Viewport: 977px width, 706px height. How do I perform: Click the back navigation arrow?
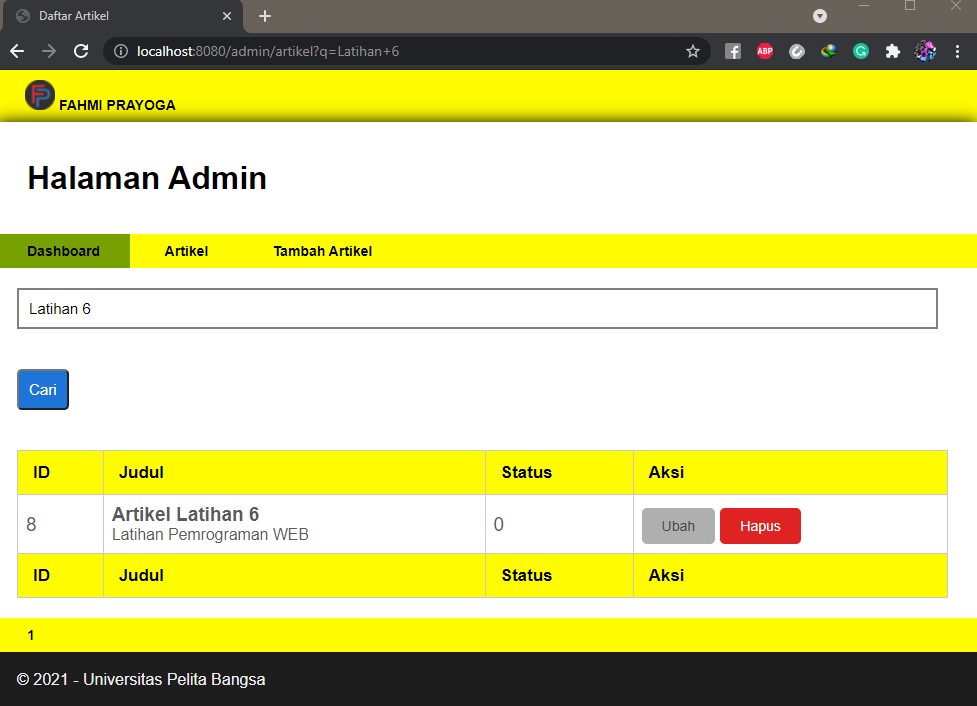point(16,50)
